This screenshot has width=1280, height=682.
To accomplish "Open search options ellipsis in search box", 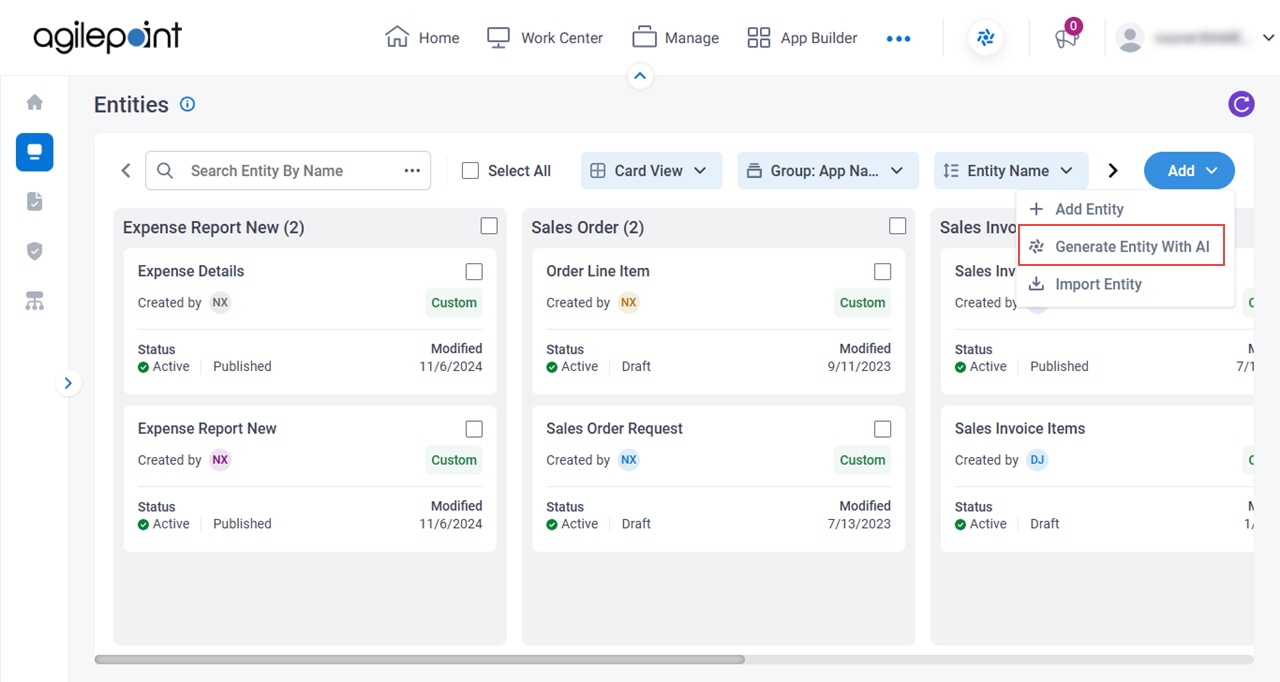I will tap(412, 171).
